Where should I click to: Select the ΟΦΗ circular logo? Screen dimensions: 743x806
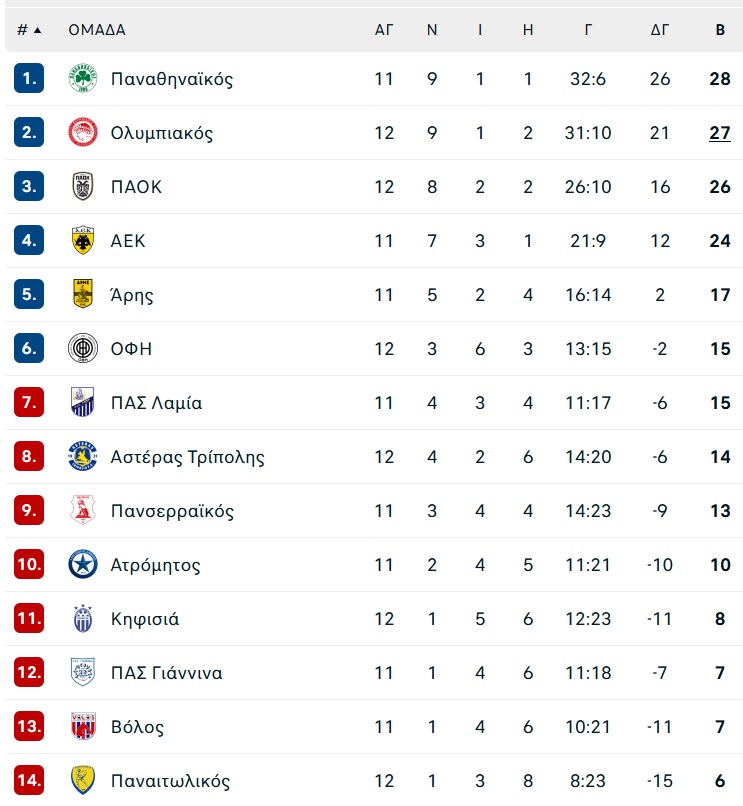(83, 348)
